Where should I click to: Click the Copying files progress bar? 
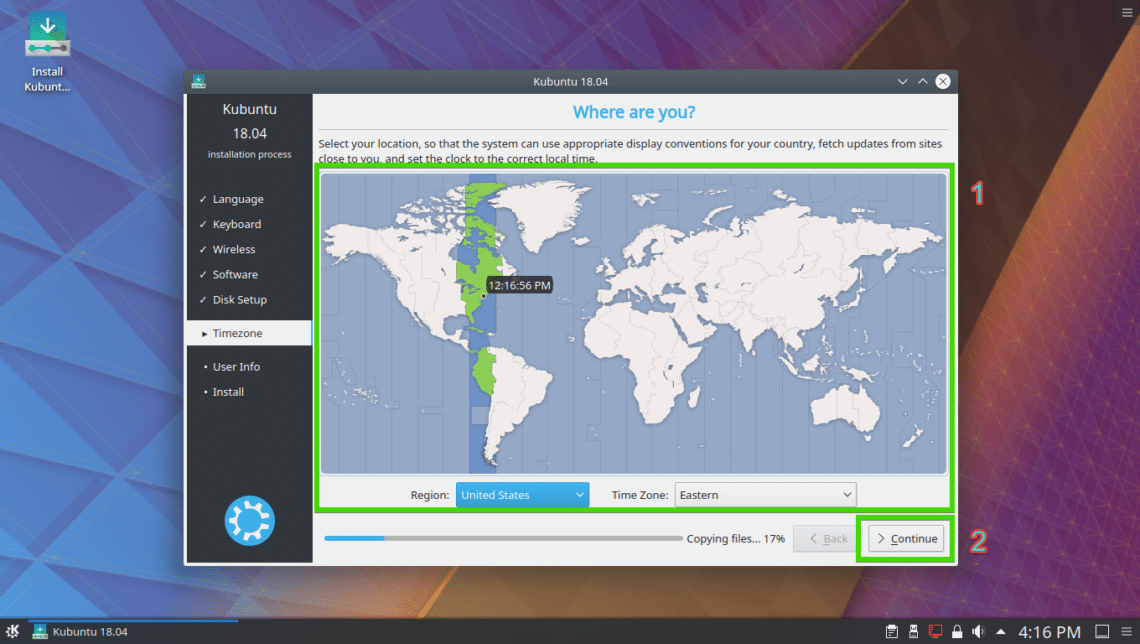click(x=503, y=539)
